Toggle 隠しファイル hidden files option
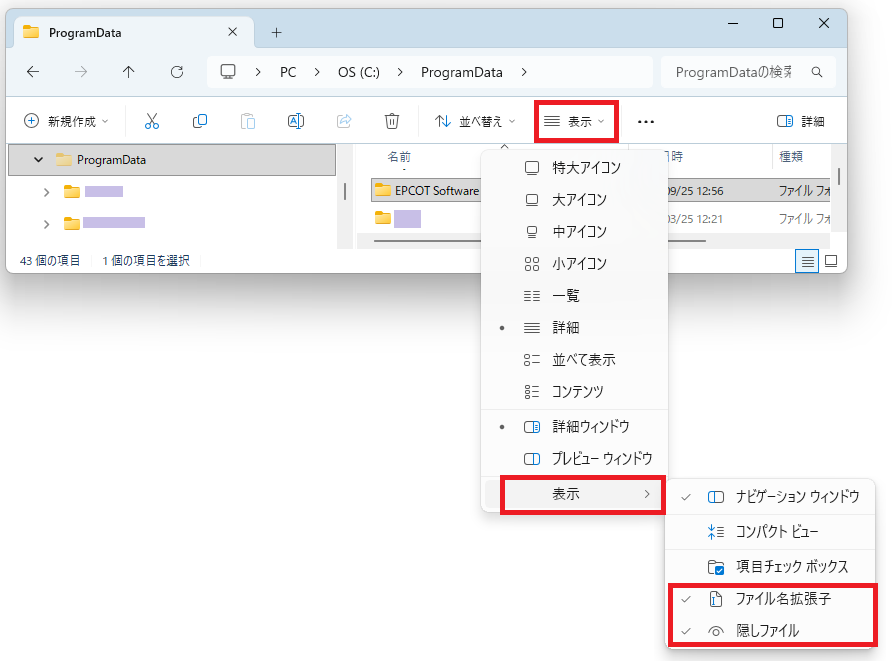The height and width of the screenshot is (661, 892). (x=767, y=631)
